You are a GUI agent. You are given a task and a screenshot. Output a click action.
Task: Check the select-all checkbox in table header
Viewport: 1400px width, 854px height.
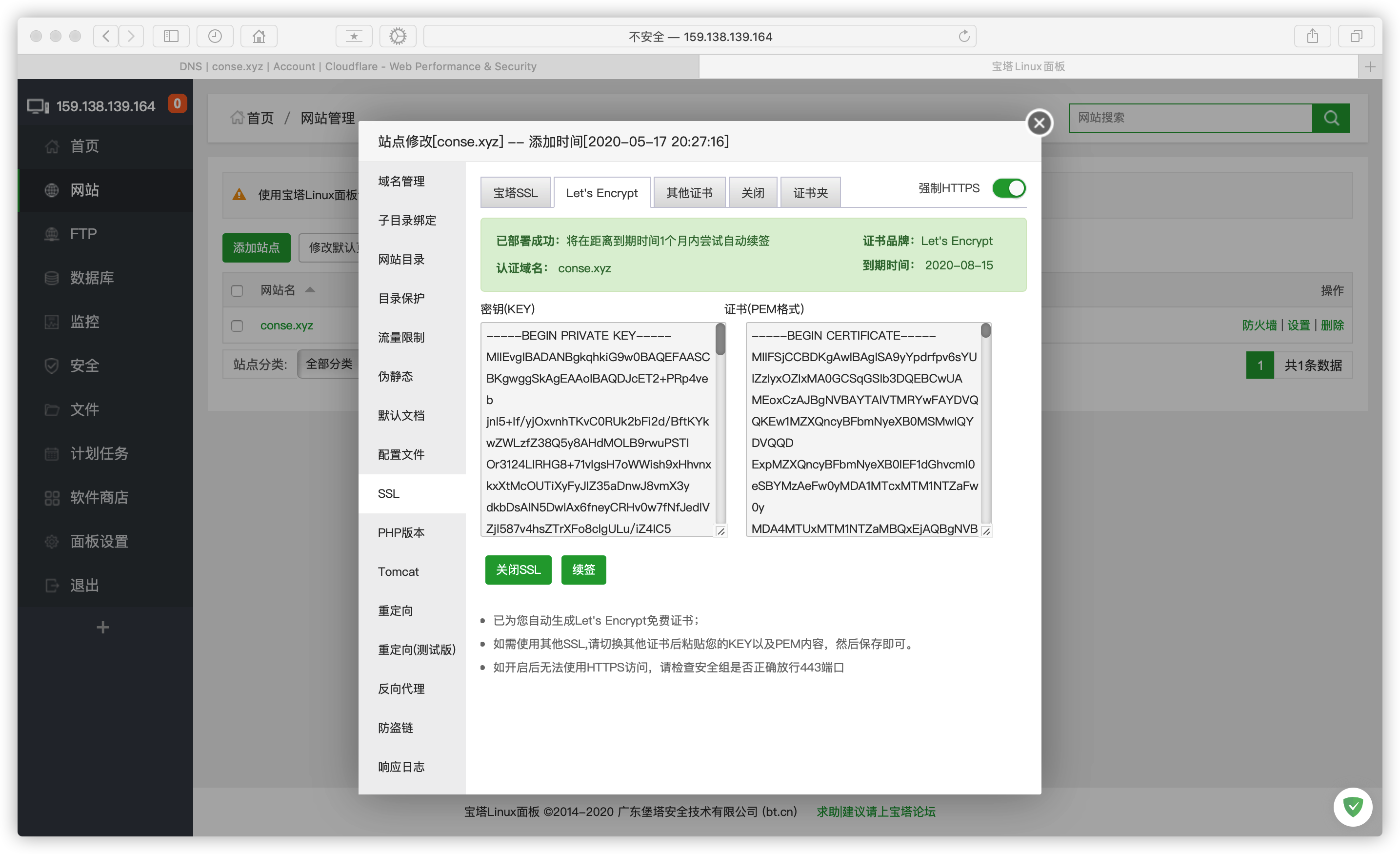pos(237,290)
